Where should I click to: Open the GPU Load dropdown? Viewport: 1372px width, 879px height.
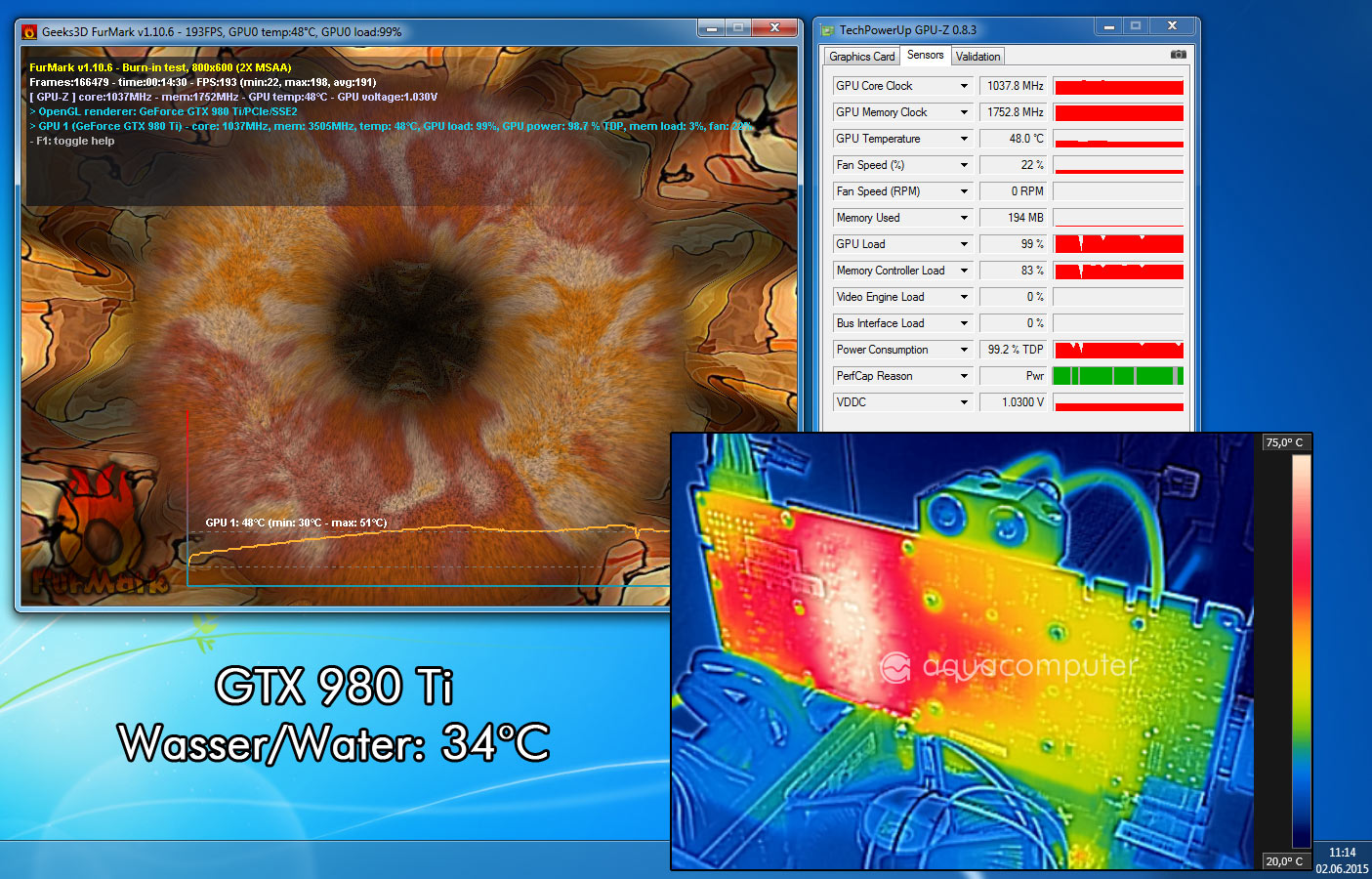point(964,244)
